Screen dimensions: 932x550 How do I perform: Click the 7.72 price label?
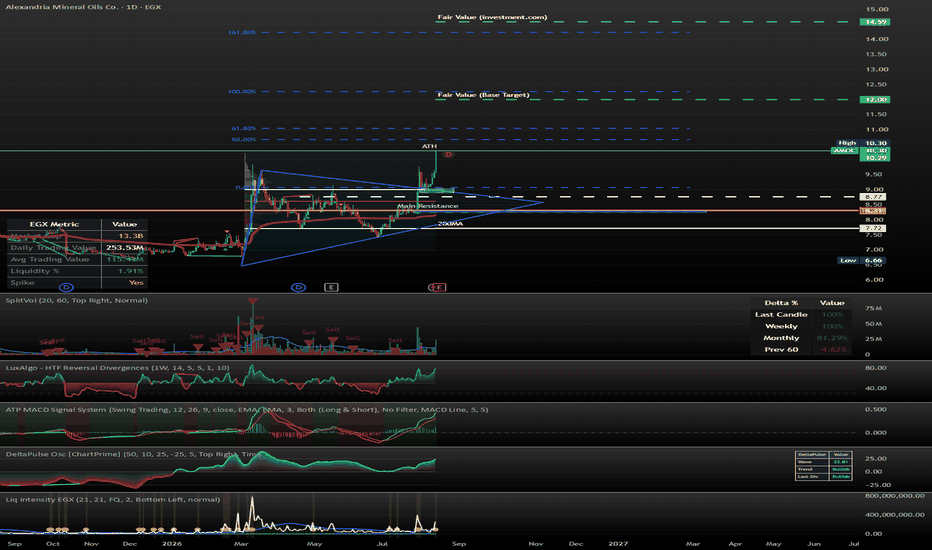pyautogui.click(x=874, y=228)
